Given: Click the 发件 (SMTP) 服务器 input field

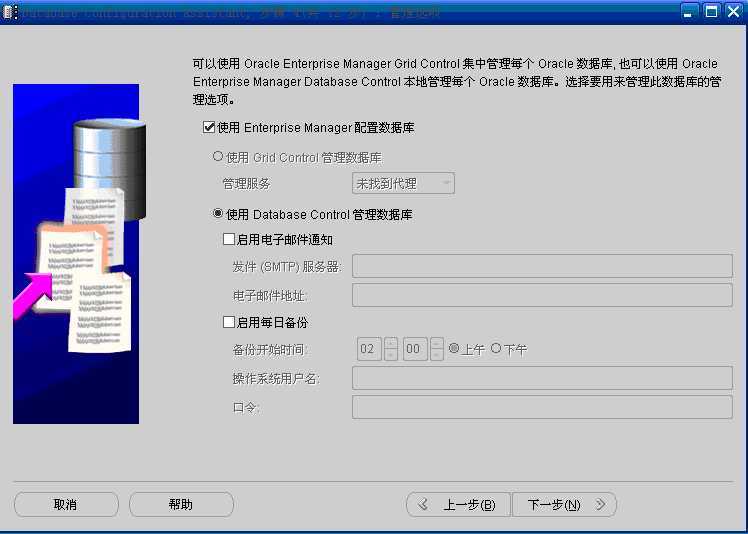Looking at the screenshot, I should 542,266.
